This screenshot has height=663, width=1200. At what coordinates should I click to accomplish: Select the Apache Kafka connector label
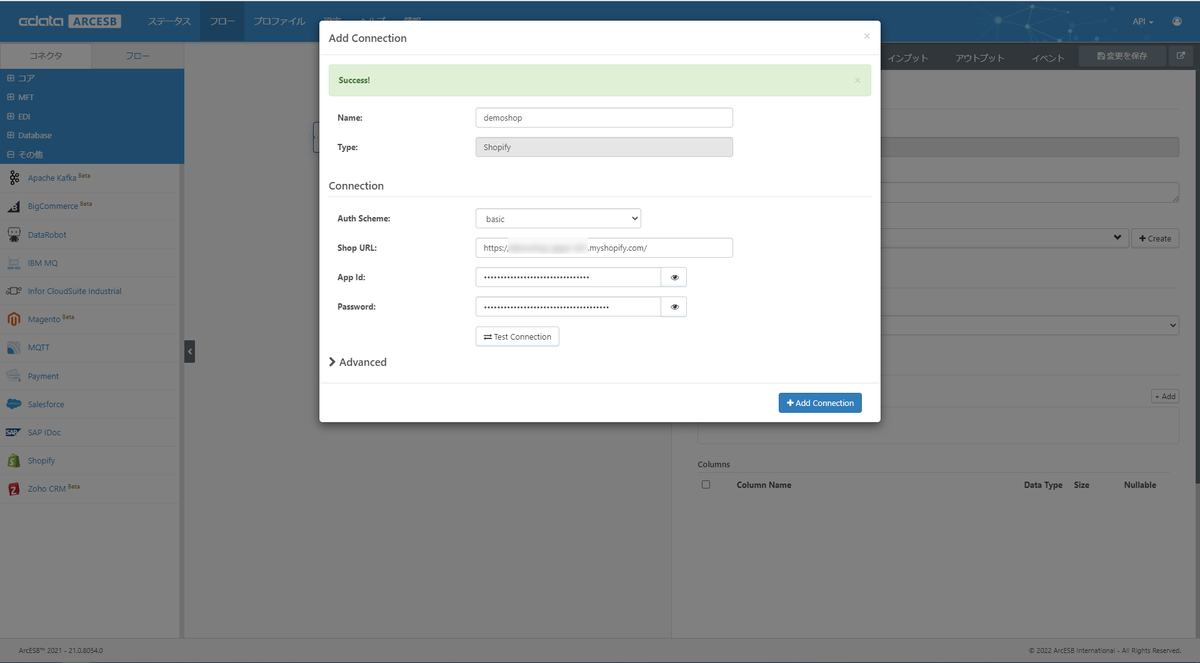click(x=52, y=178)
